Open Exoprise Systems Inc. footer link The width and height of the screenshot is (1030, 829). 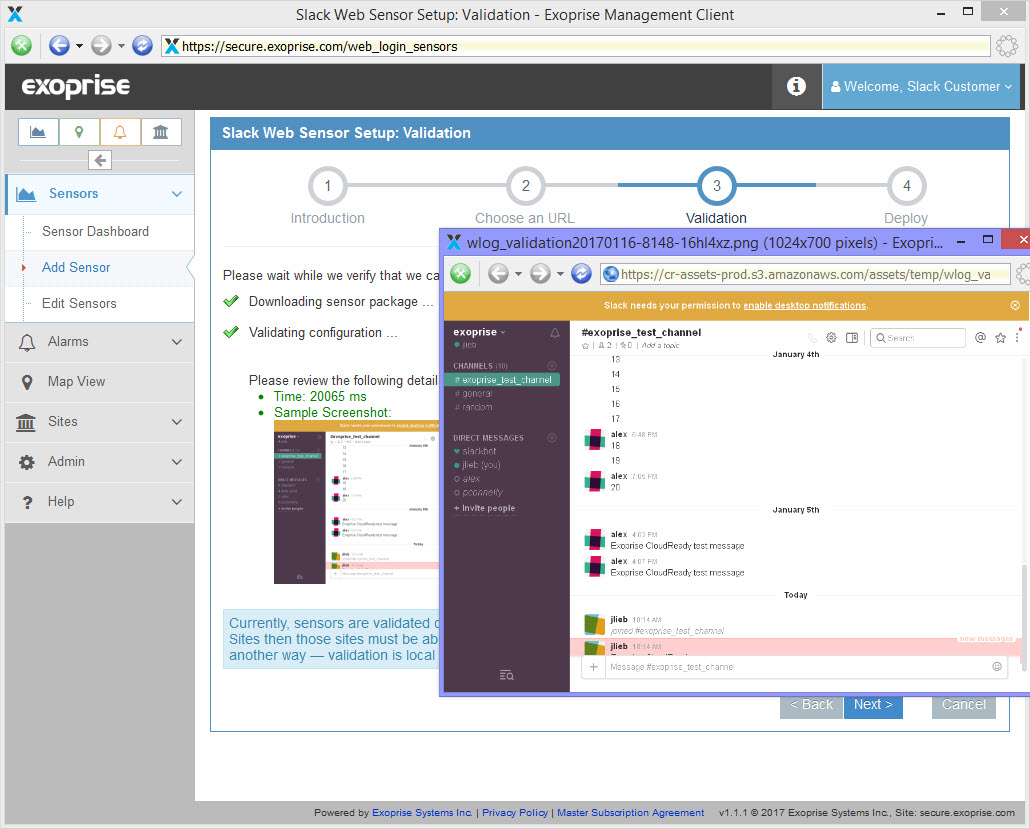[x=422, y=813]
